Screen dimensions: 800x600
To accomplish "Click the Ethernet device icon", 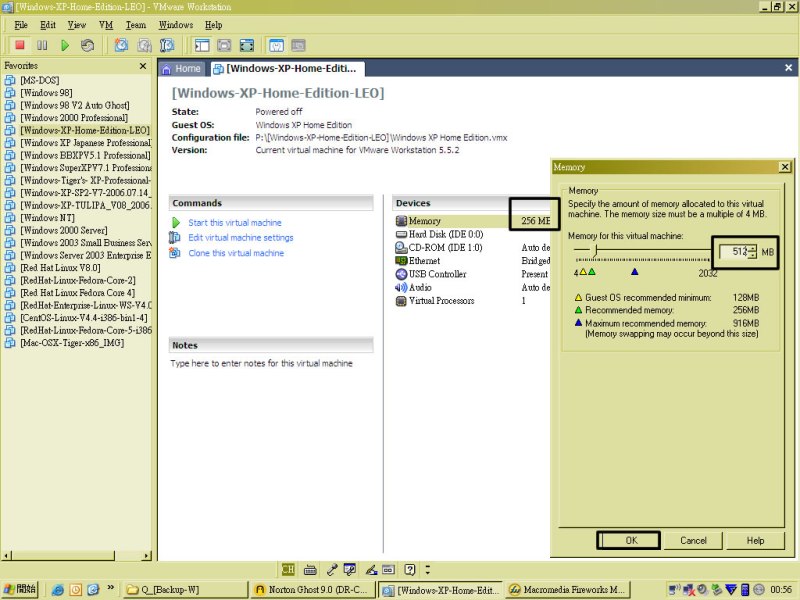I will click(x=401, y=261).
